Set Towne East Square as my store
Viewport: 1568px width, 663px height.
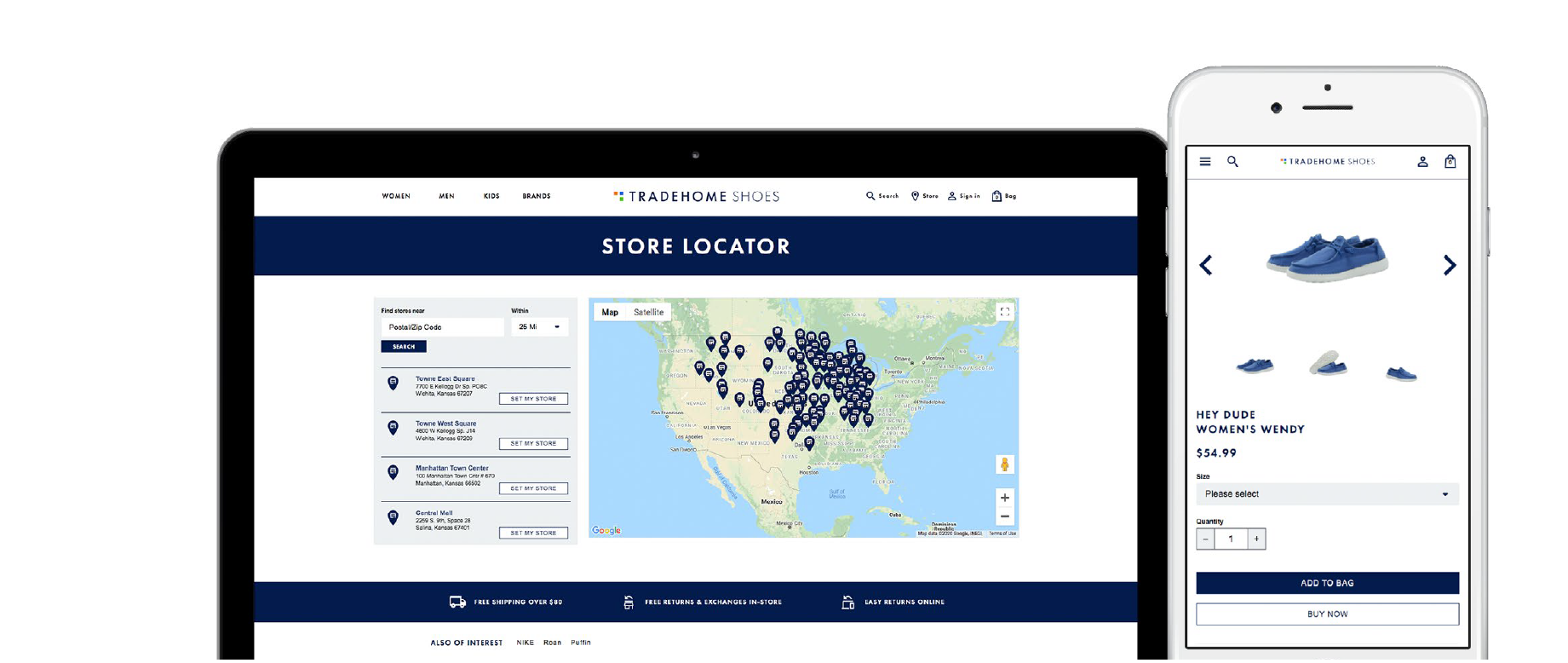pyautogui.click(x=533, y=399)
